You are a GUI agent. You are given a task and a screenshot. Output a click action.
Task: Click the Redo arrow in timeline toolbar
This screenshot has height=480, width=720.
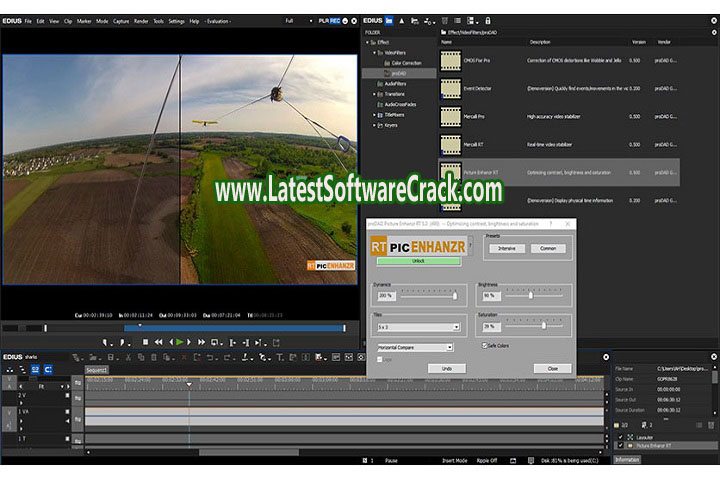227,357
